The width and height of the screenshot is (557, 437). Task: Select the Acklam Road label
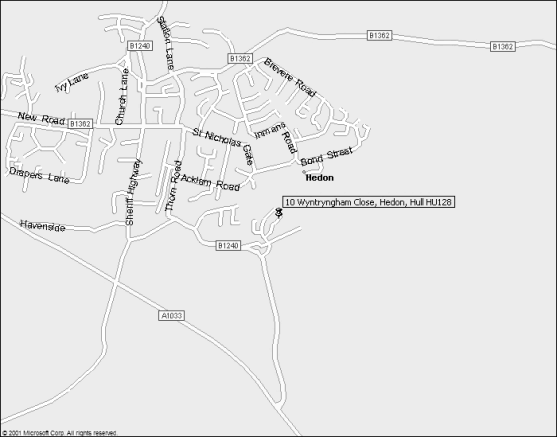pyautogui.click(x=210, y=182)
